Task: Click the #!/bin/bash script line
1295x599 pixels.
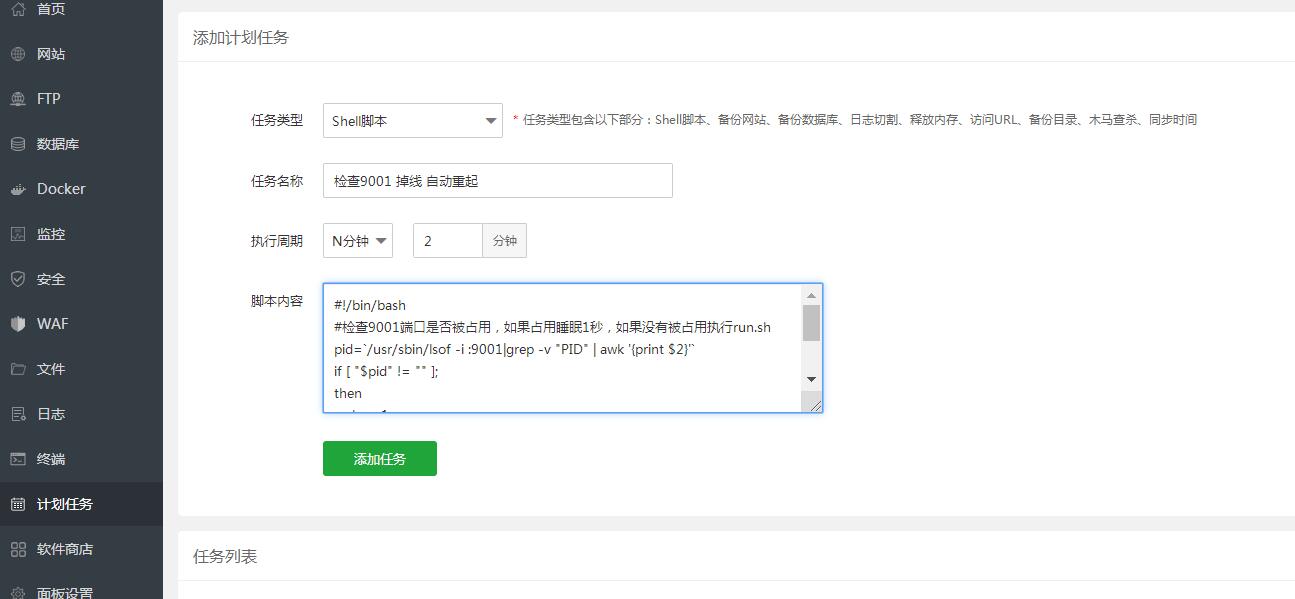Action: click(x=370, y=305)
